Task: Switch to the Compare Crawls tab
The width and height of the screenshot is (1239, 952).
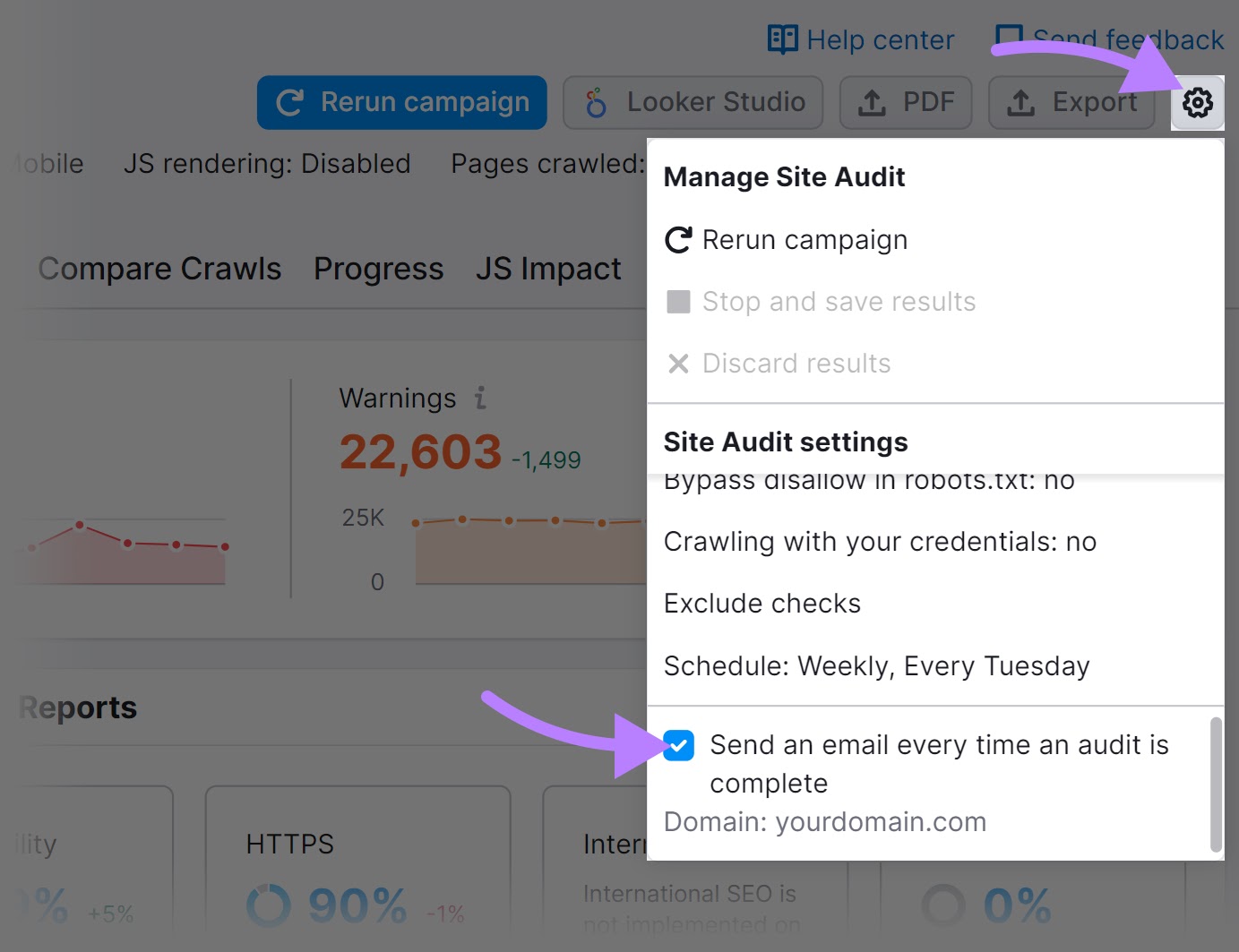Action: [x=159, y=268]
